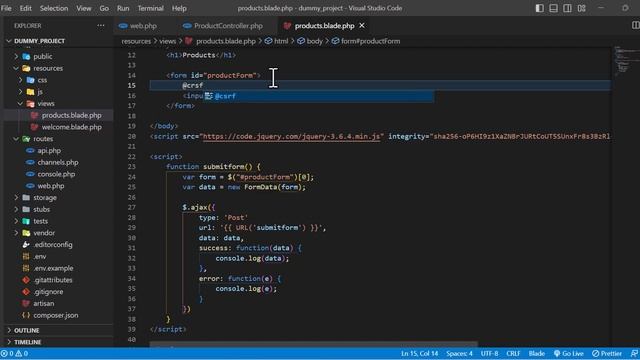Start Go Live server

[x=569, y=353]
